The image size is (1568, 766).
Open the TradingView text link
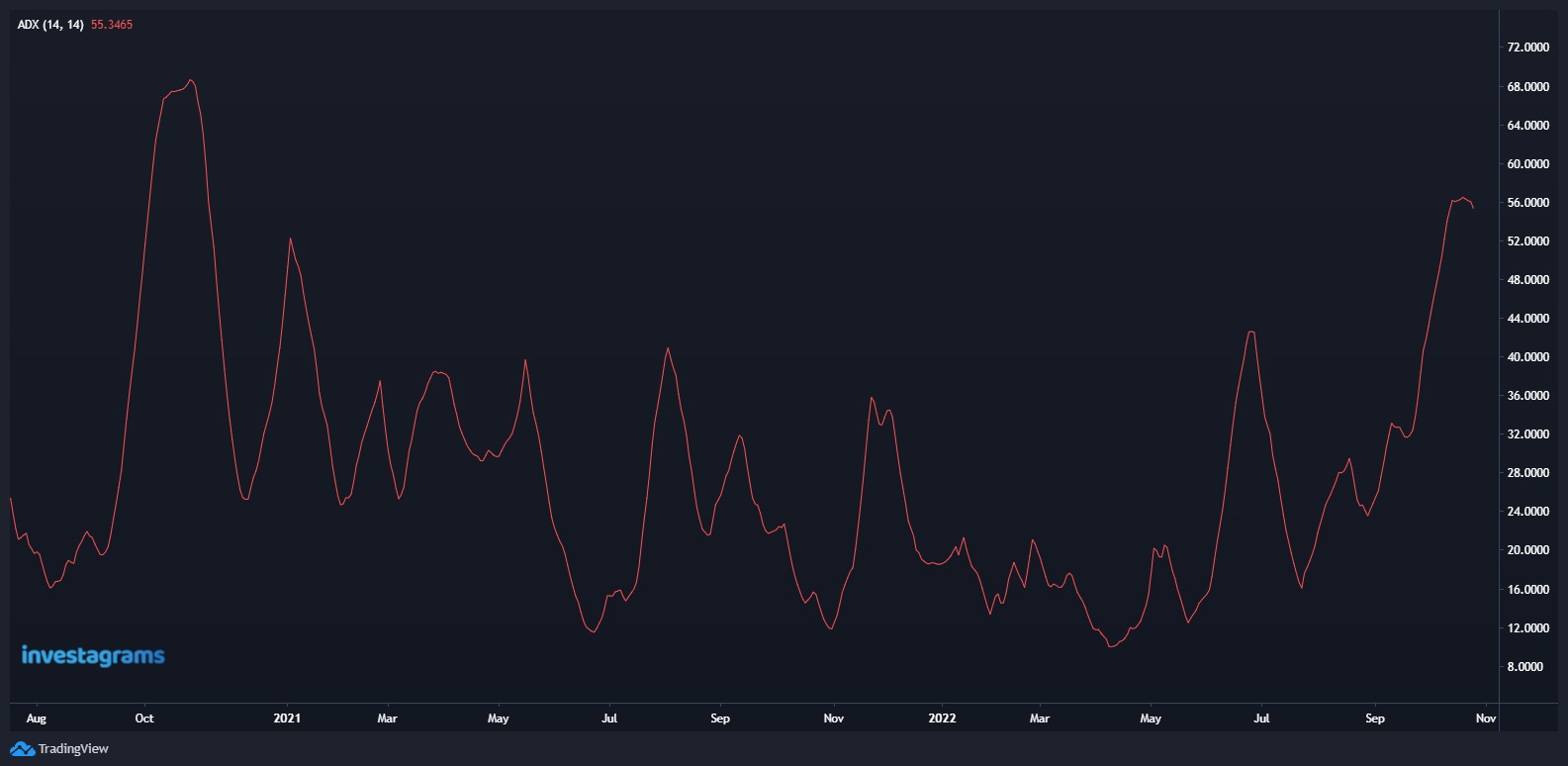point(73,749)
